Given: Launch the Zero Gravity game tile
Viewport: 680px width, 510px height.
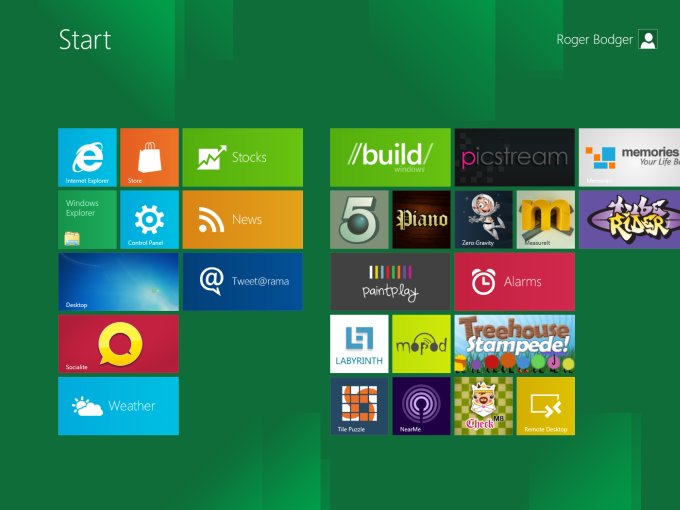Looking at the screenshot, I should [x=484, y=219].
